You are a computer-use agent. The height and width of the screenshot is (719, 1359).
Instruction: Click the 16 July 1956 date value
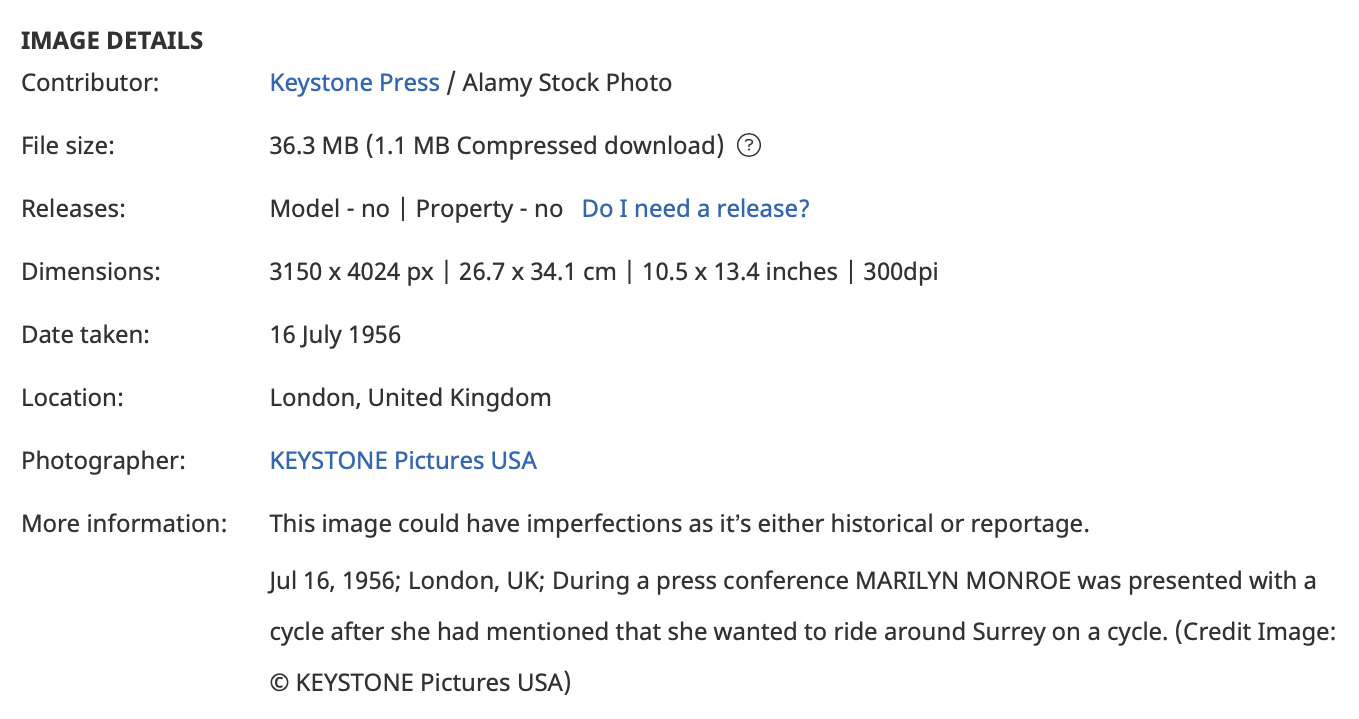(x=335, y=335)
